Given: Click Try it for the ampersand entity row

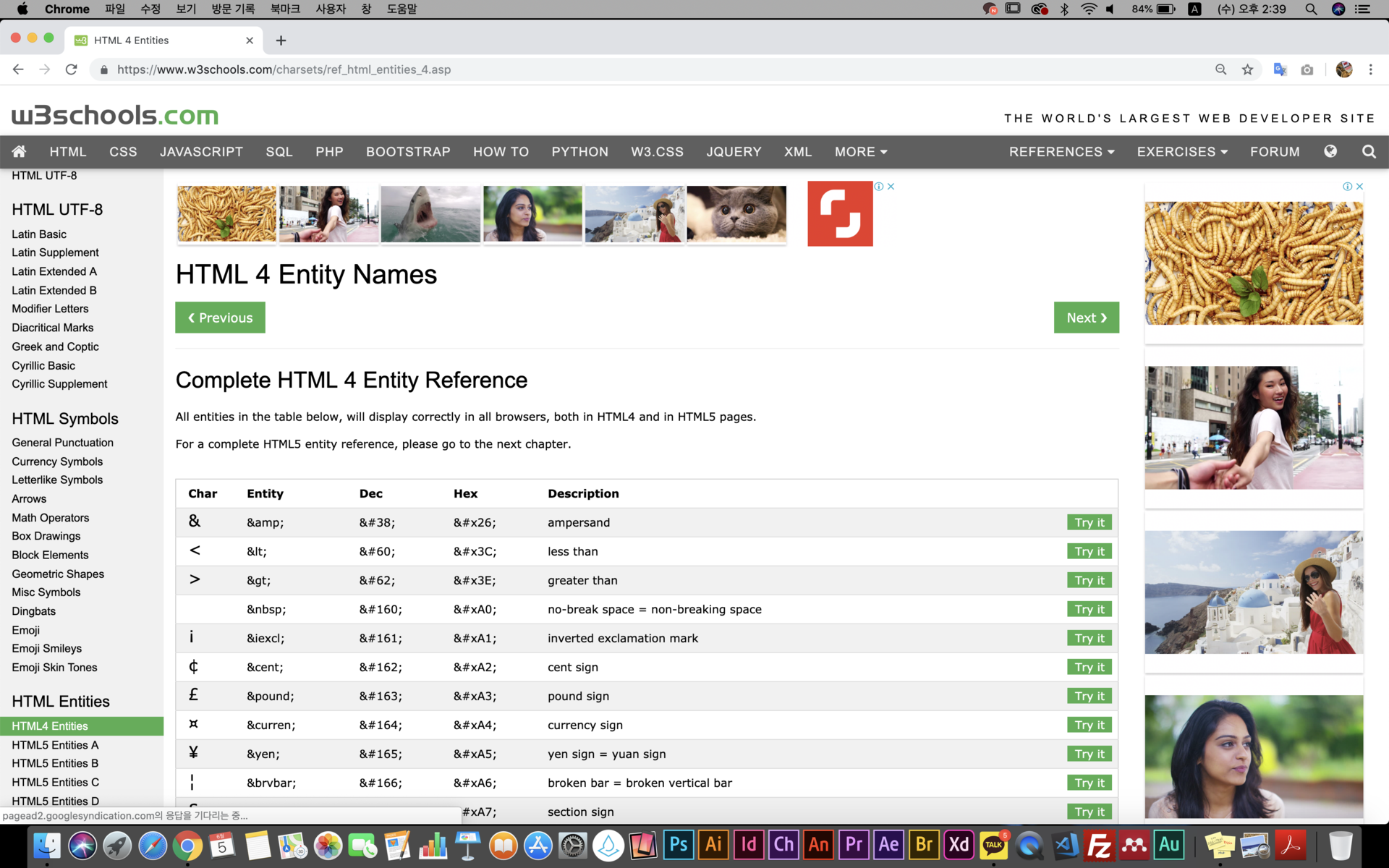Looking at the screenshot, I should 1089,522.
